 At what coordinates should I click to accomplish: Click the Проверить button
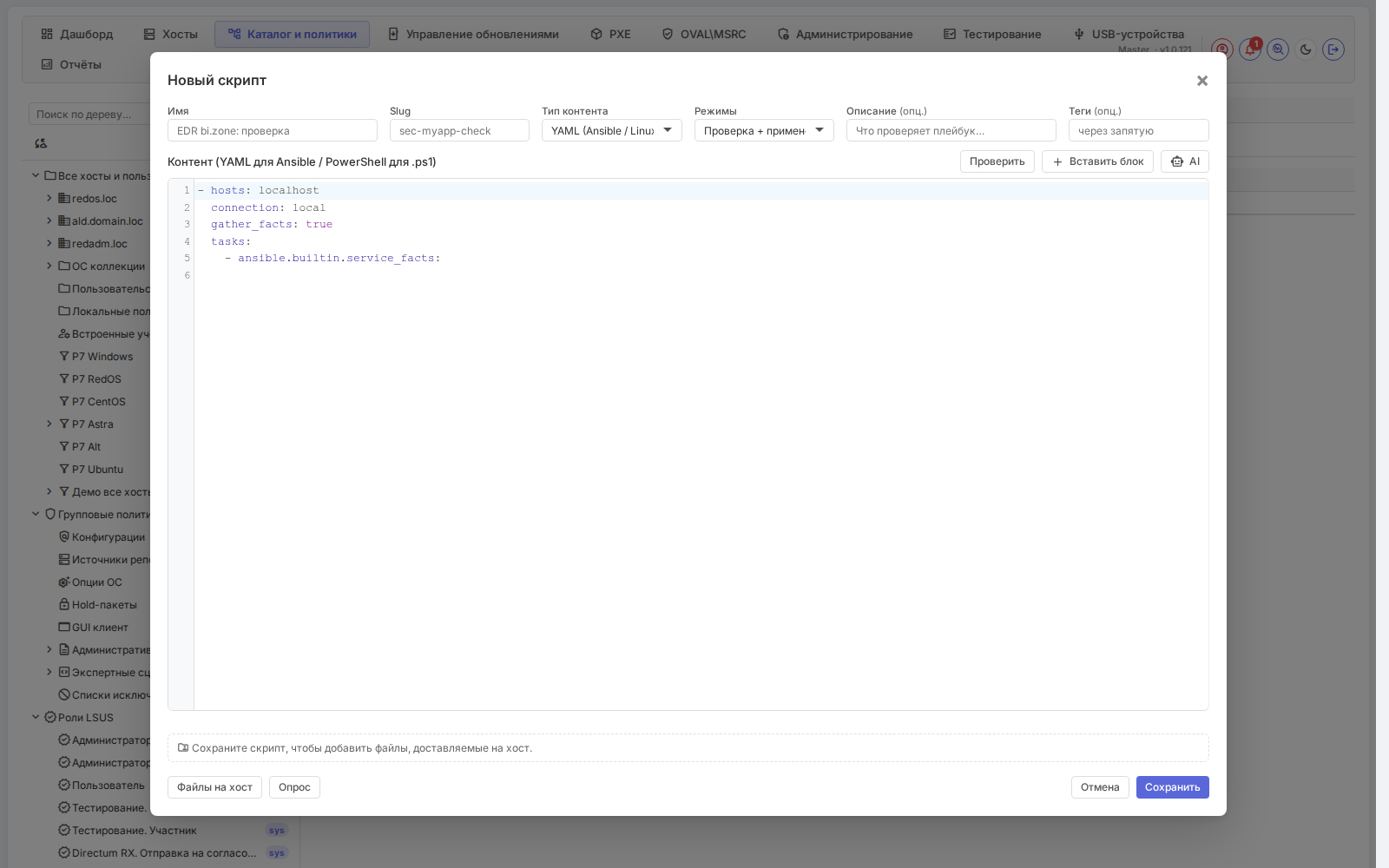[x=997, y=161]
